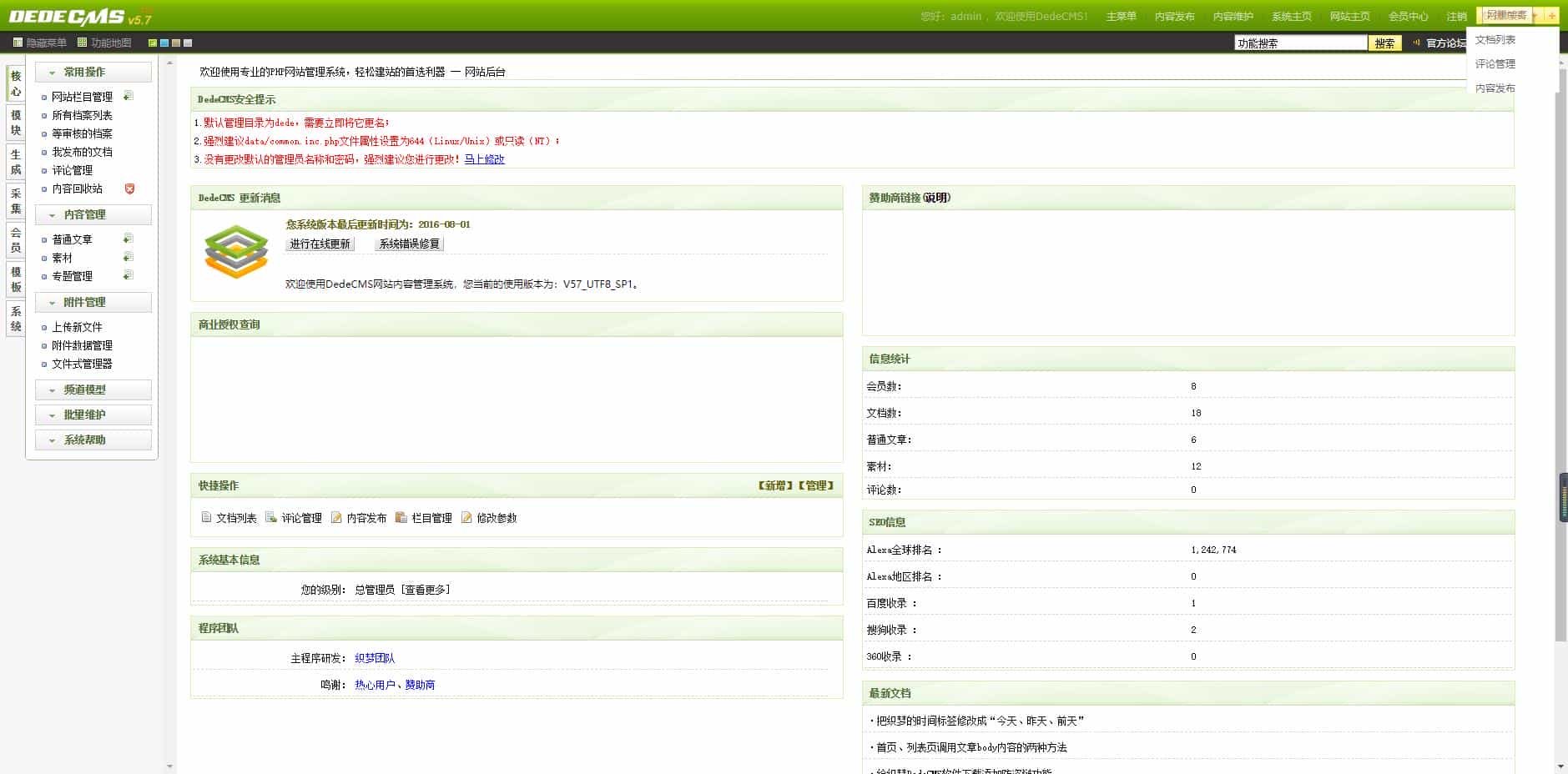Click the 说明 link in 赞助商链接 header
The width and height of the screenshot is (1568, 774).
click(x=936, y=198)
